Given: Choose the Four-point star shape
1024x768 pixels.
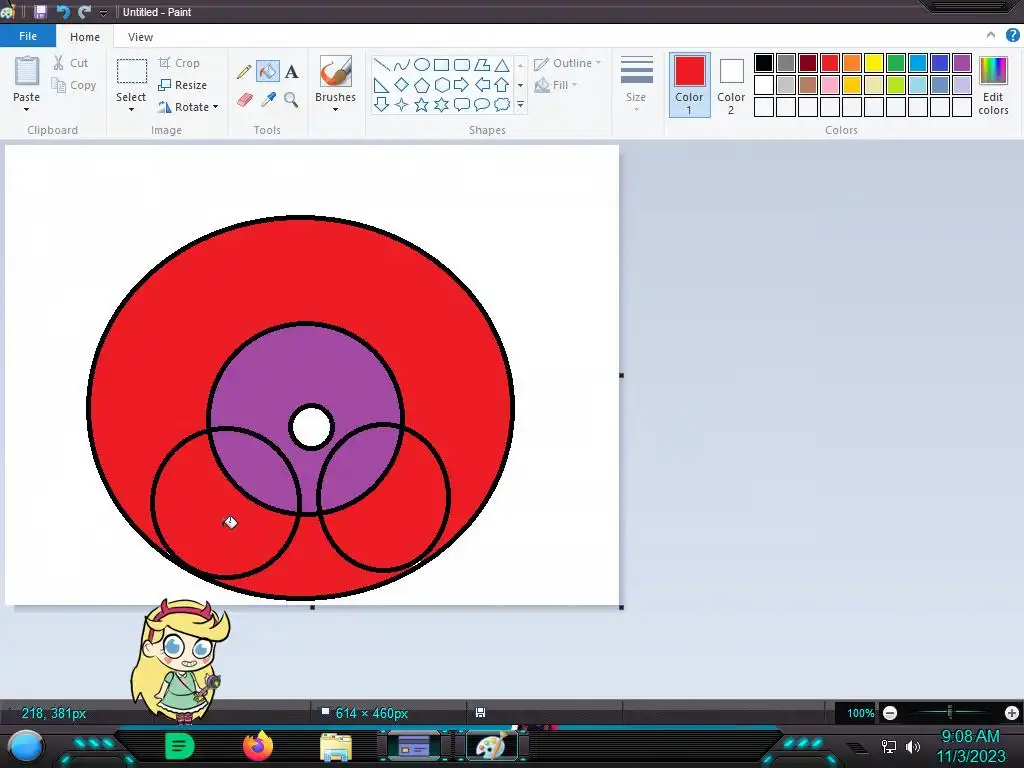Looking at the screenshot, I should click(402, 104).
